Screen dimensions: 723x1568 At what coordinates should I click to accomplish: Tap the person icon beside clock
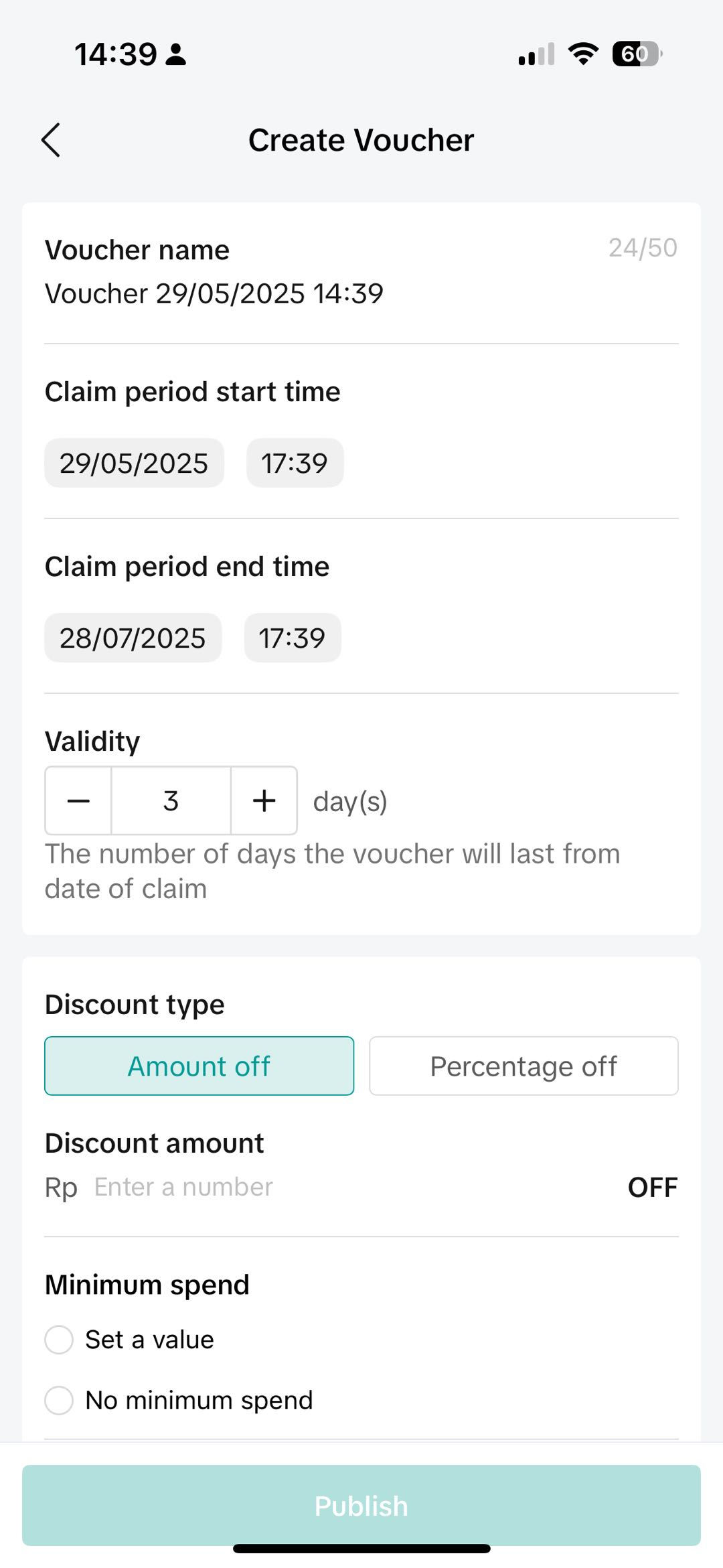tap(176, 54)
